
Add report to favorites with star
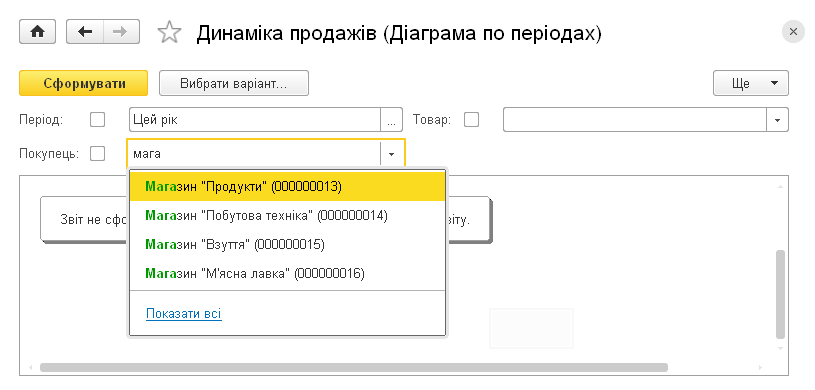[x=169, y=32]
